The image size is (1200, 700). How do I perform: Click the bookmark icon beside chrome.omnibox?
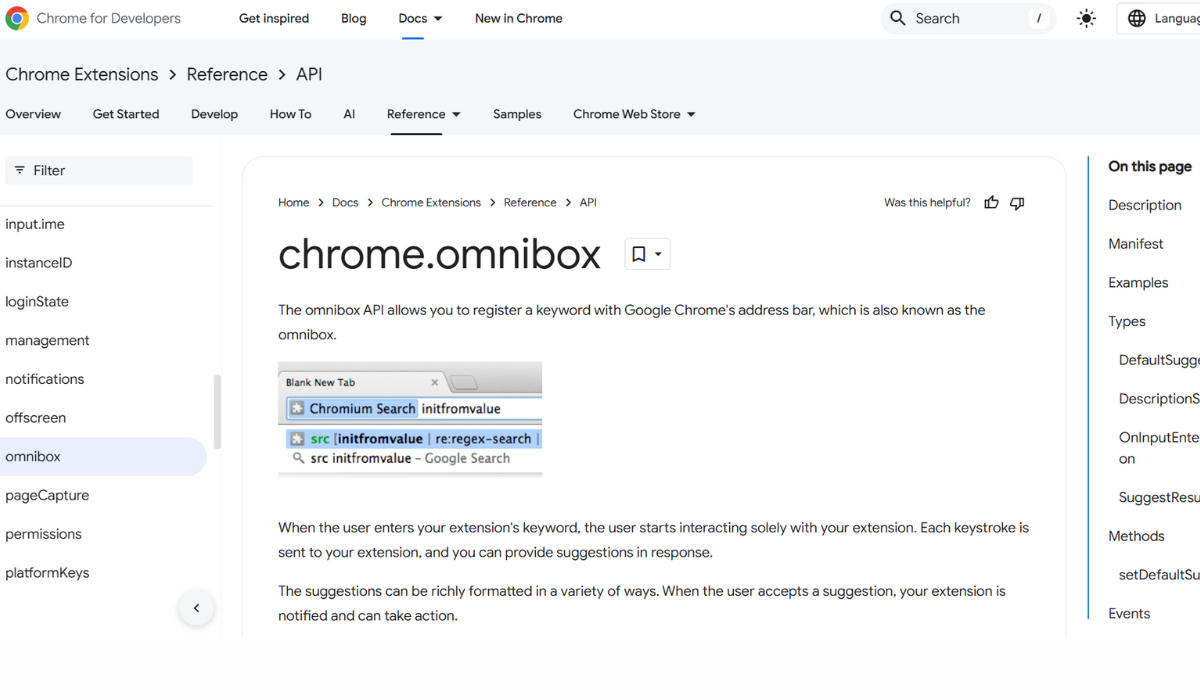pyautogui.click(x=638, y=254)
